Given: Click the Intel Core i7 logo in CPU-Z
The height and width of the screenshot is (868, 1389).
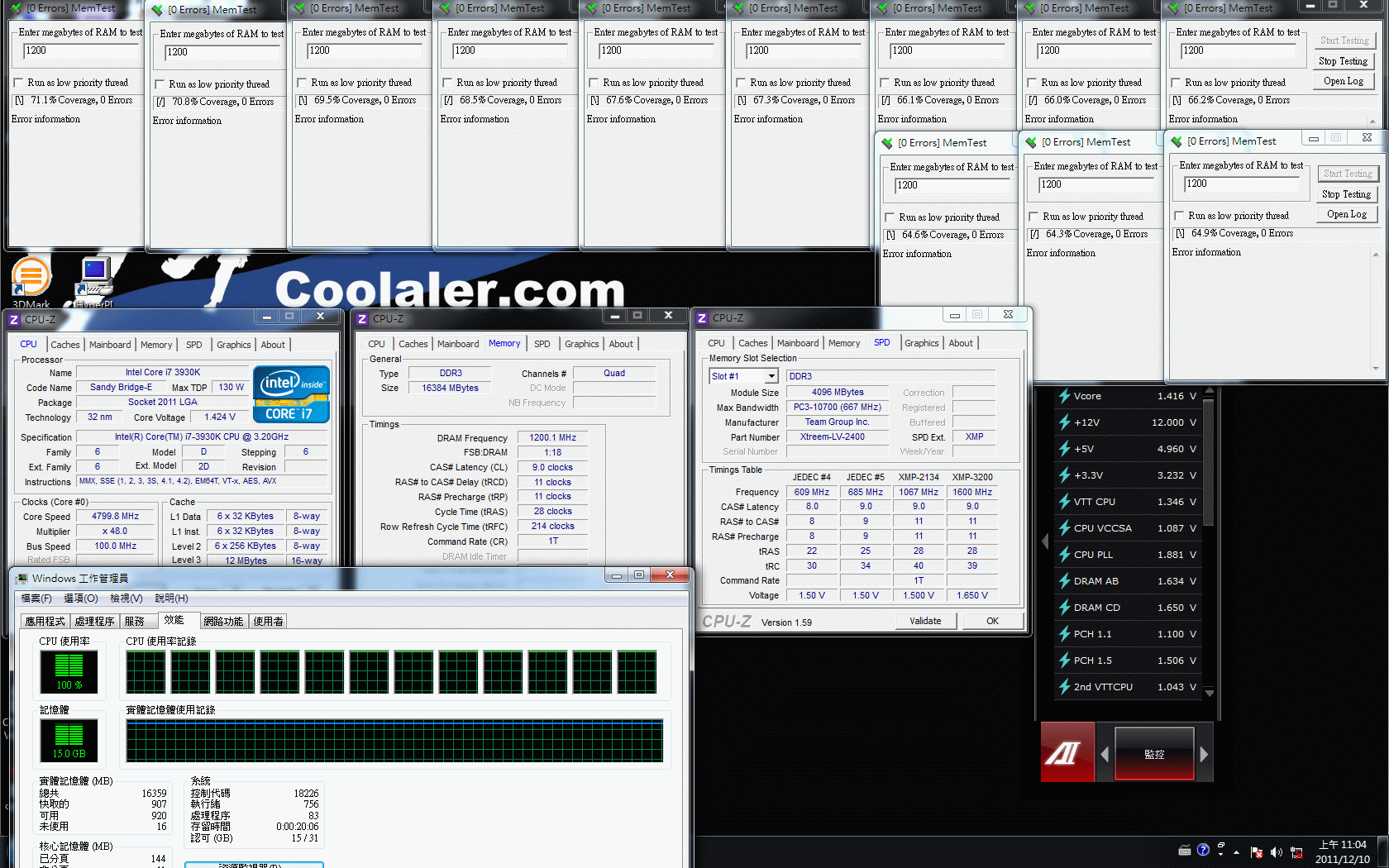Looking at the screenshot, I should [x=291, y=394].
